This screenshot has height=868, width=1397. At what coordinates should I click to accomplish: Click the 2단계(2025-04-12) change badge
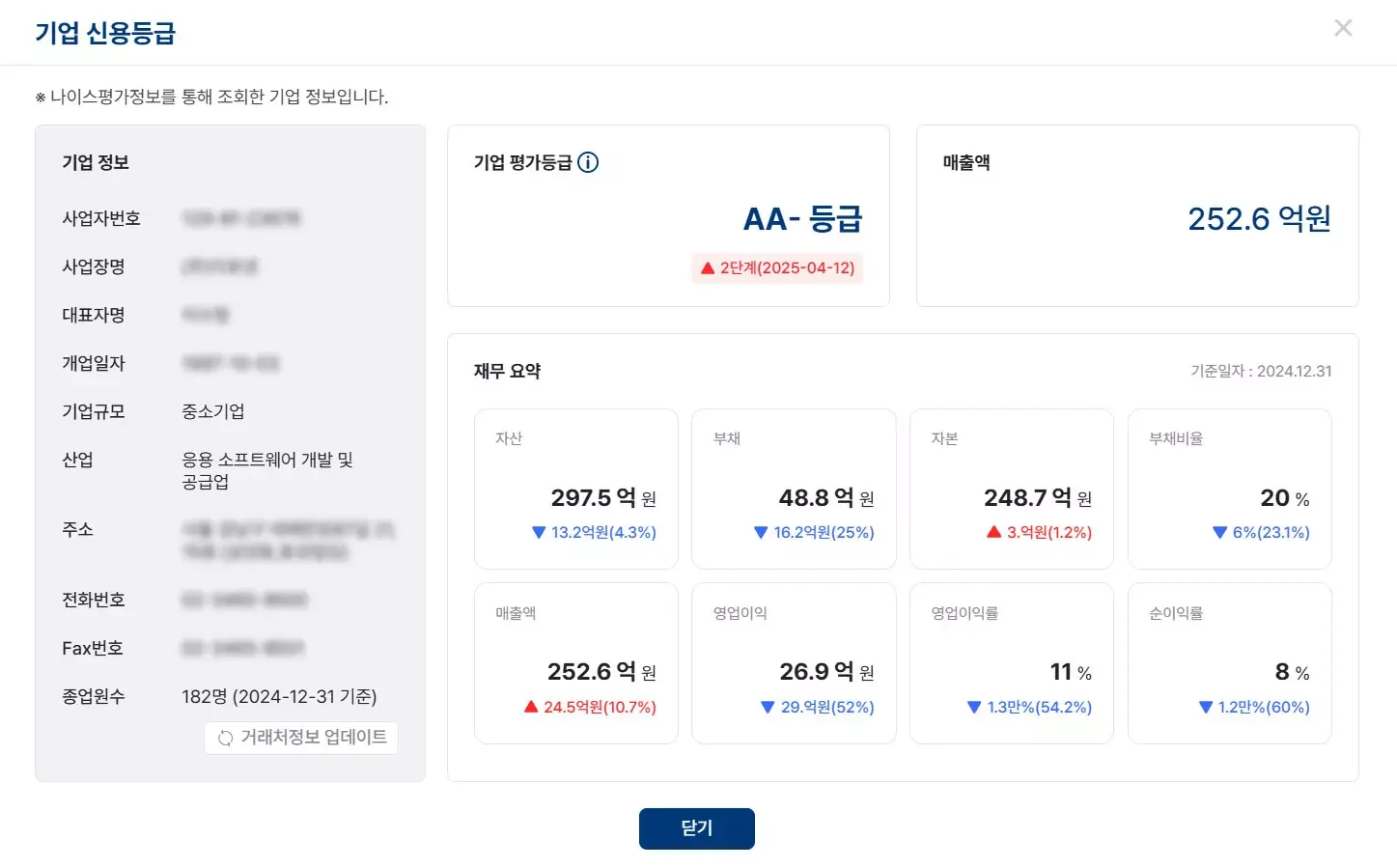pos(778,267)
